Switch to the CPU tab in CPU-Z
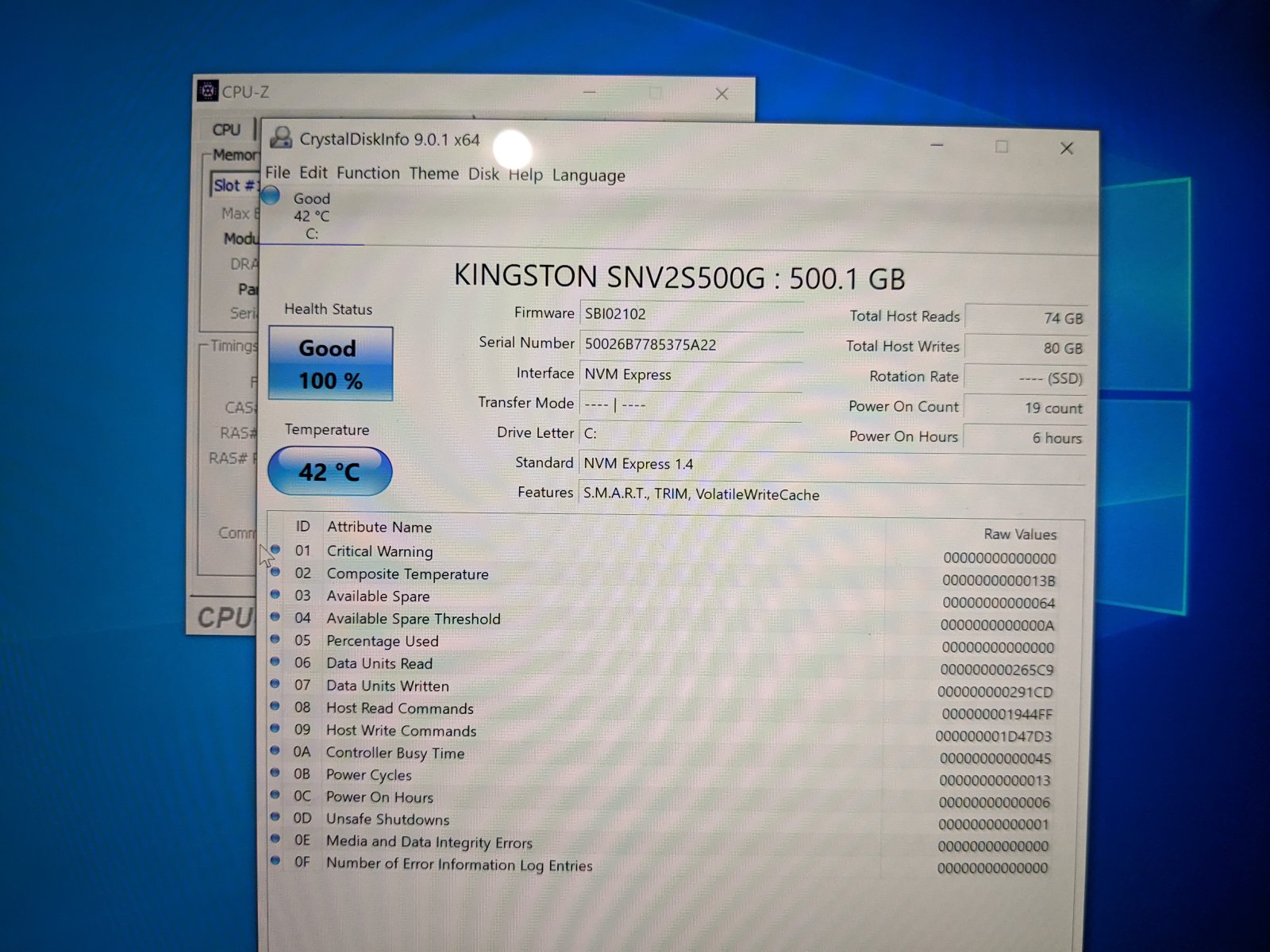The height and width of the screenshot is (952, 1270). click(x=226, y=129)
